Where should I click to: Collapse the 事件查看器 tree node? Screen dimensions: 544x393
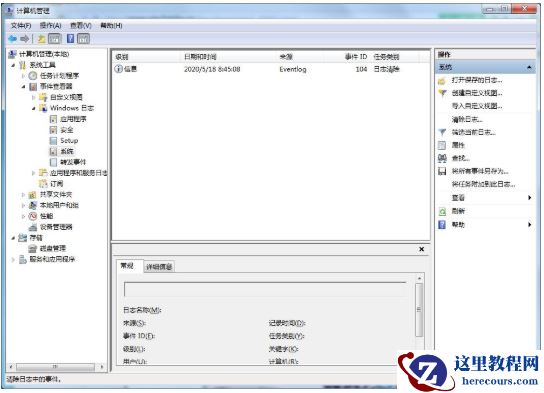pyautogui.click(x=24, y=86)
